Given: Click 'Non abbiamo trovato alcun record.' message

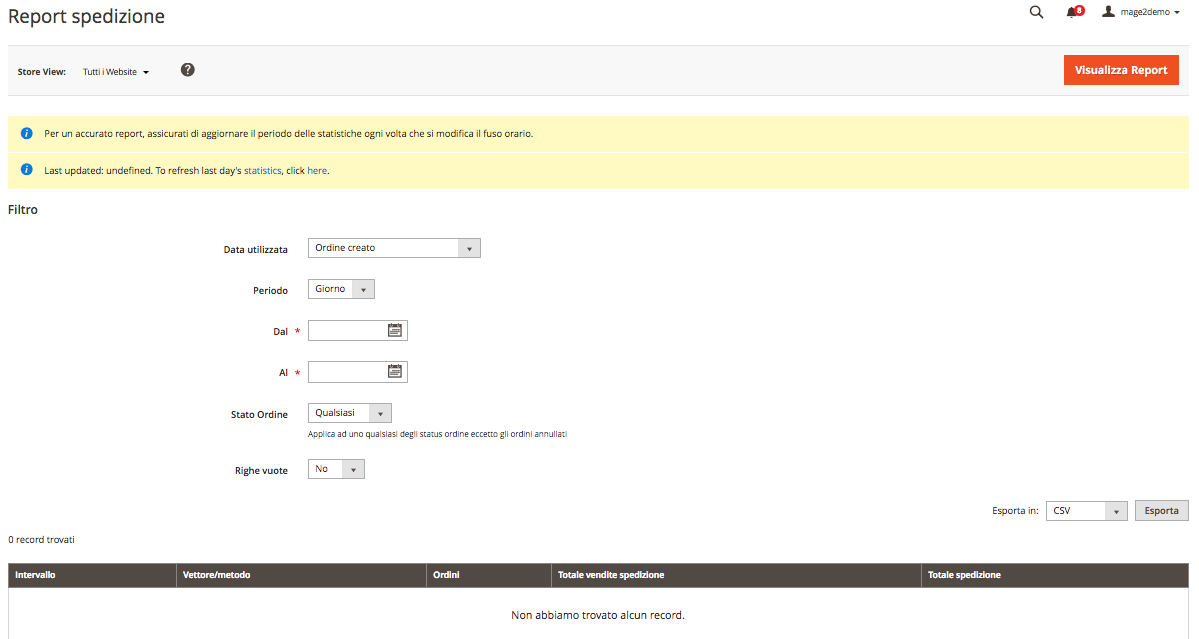Looking at the screenshot, I should pos(598,615).
